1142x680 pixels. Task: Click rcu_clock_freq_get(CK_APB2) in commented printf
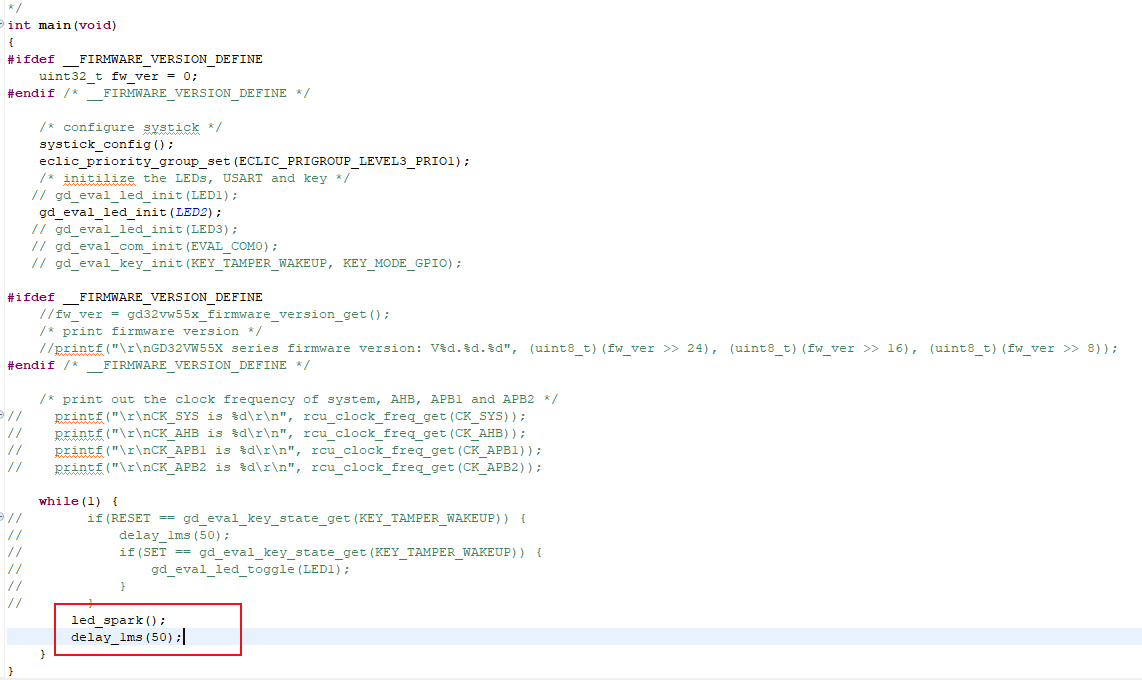tap(425, 467)
